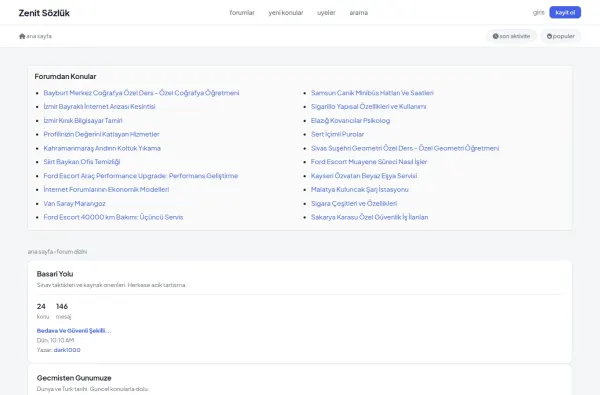Open the forumlar menu item
Screen dimensions: 600x395
coord(242,13)
